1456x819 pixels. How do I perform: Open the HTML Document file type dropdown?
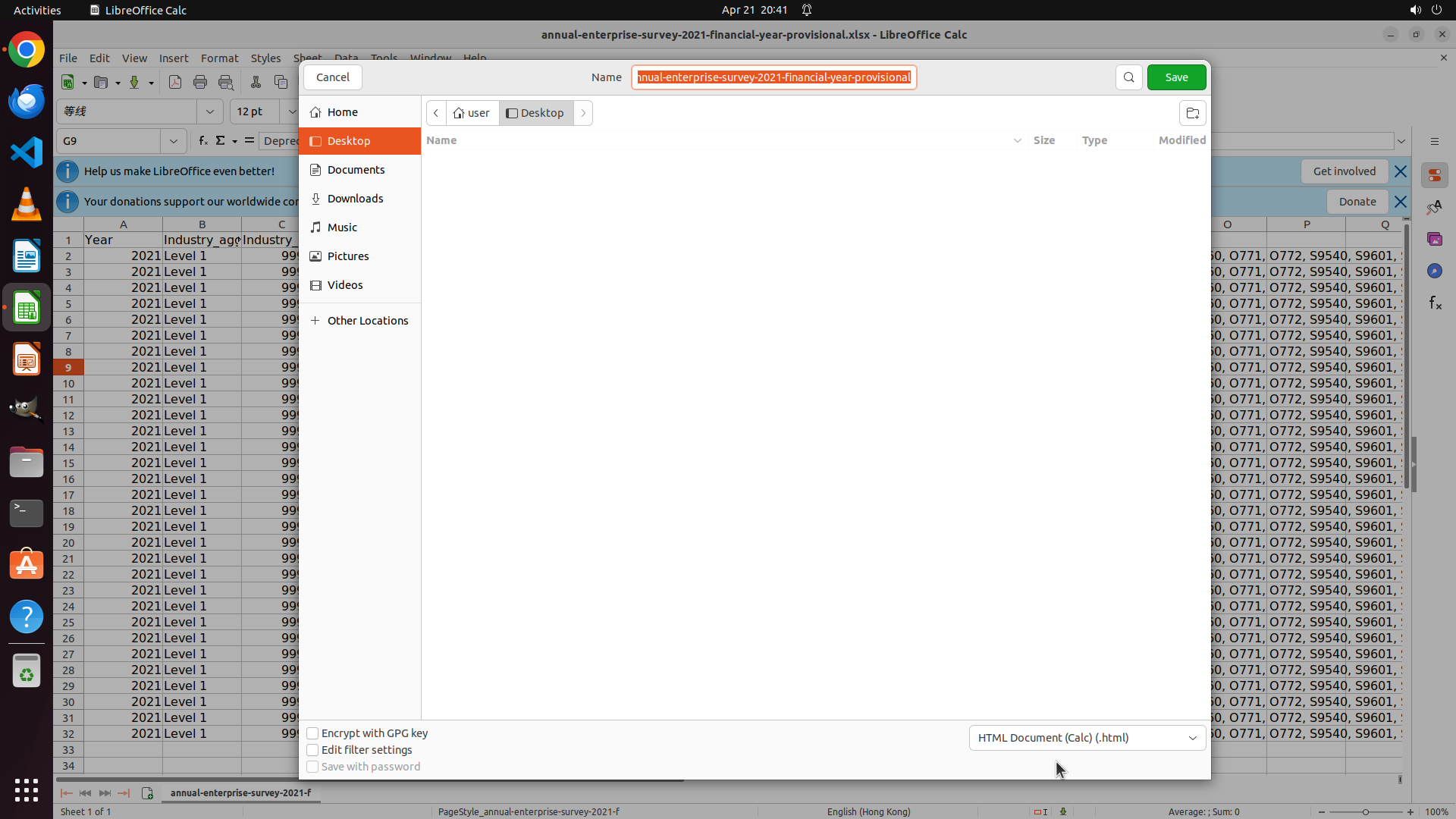[x=1087, y=738]
